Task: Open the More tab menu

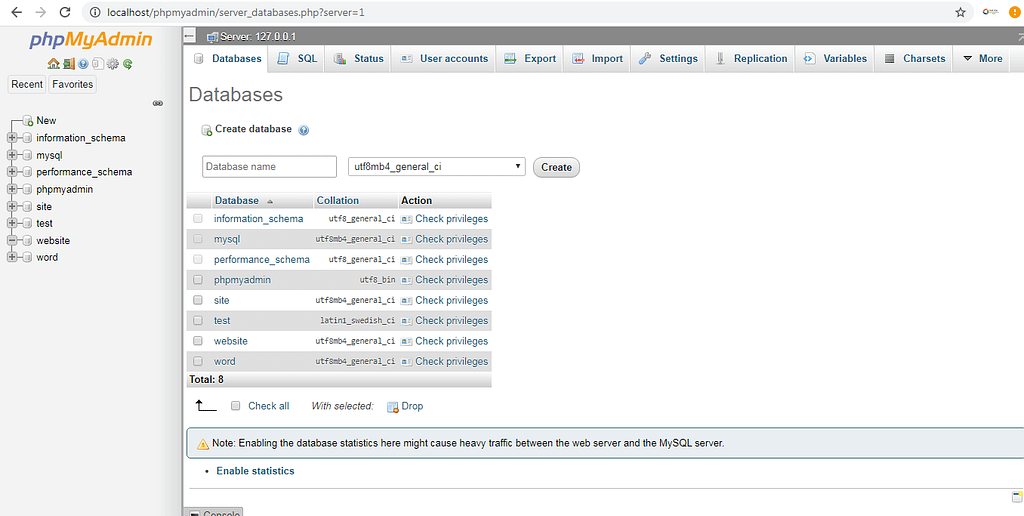Action: coord(982,58)
